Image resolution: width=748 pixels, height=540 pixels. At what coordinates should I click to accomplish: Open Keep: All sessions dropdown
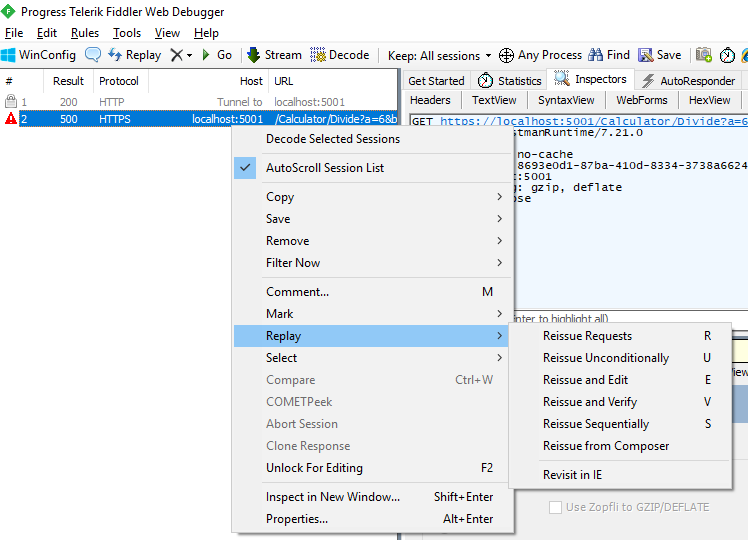click(439, 55)
